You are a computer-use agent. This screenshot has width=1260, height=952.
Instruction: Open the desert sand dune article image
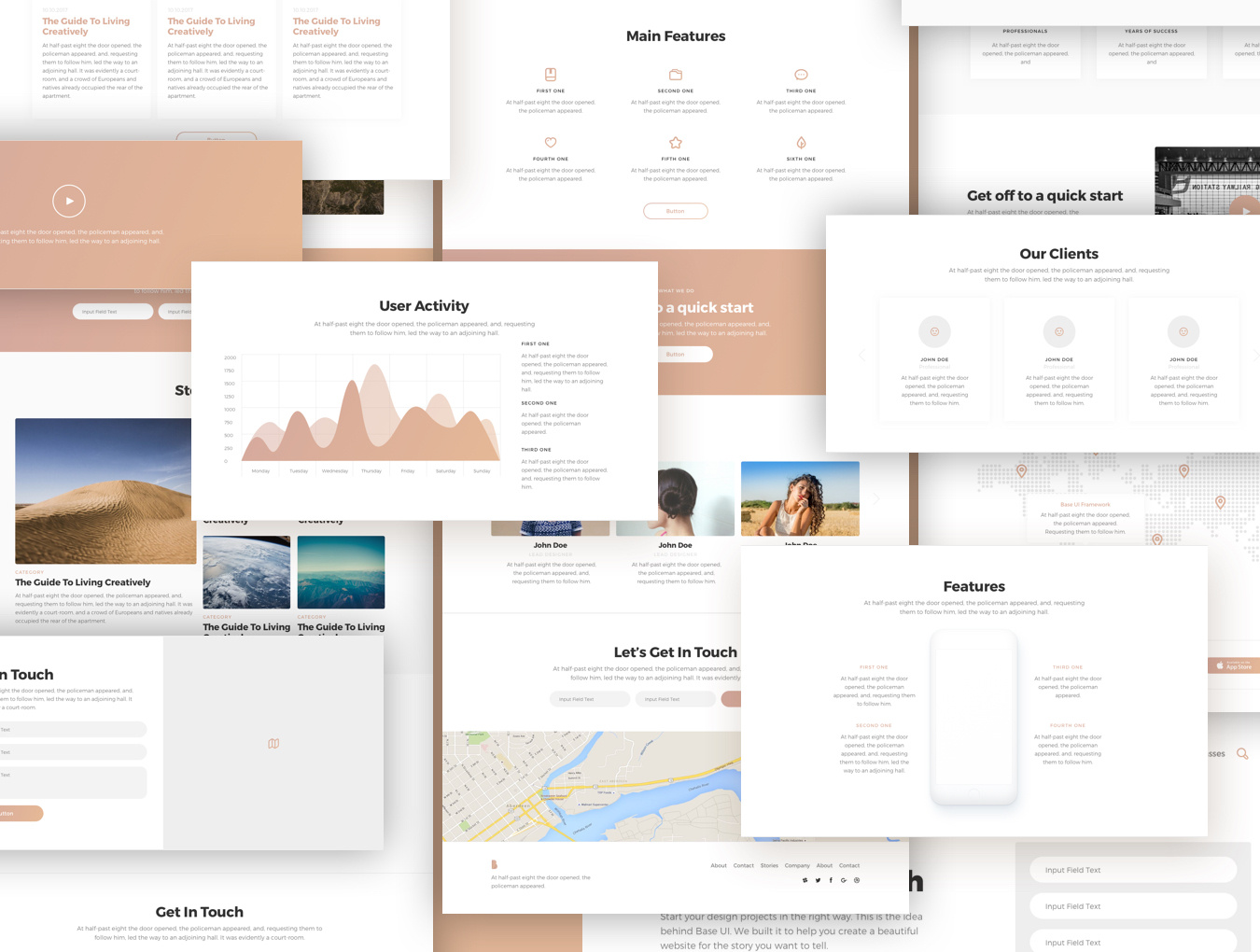point(105,491)
